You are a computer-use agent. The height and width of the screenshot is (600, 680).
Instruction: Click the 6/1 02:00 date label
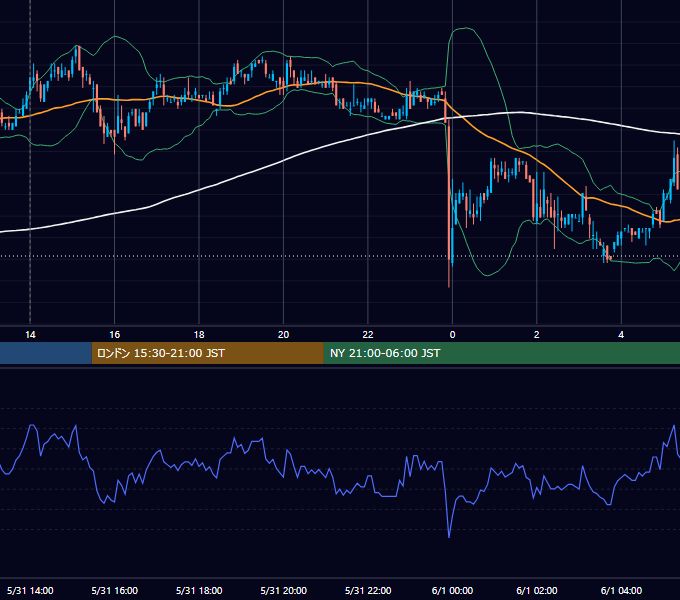[536, 590]
